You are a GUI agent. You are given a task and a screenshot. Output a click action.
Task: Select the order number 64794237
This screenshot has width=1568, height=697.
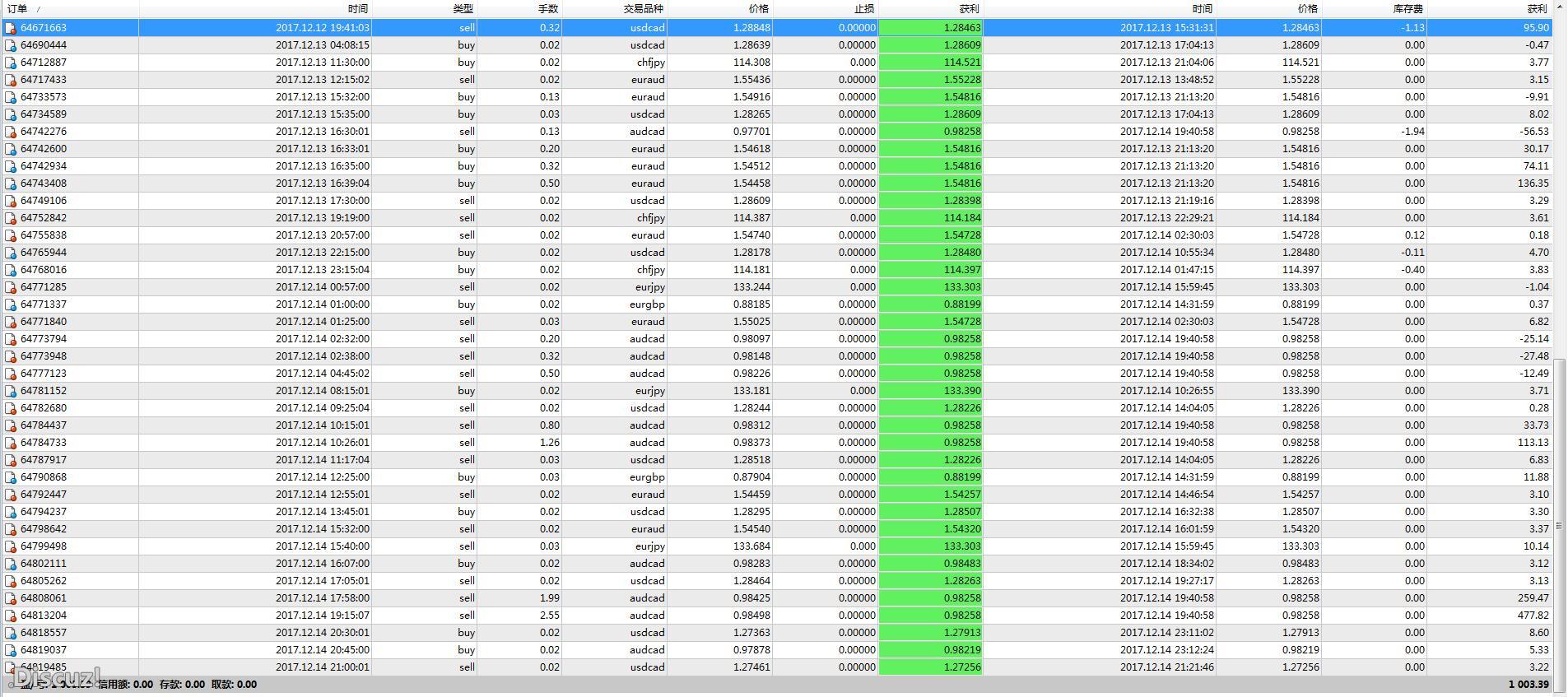coord(44,512)
